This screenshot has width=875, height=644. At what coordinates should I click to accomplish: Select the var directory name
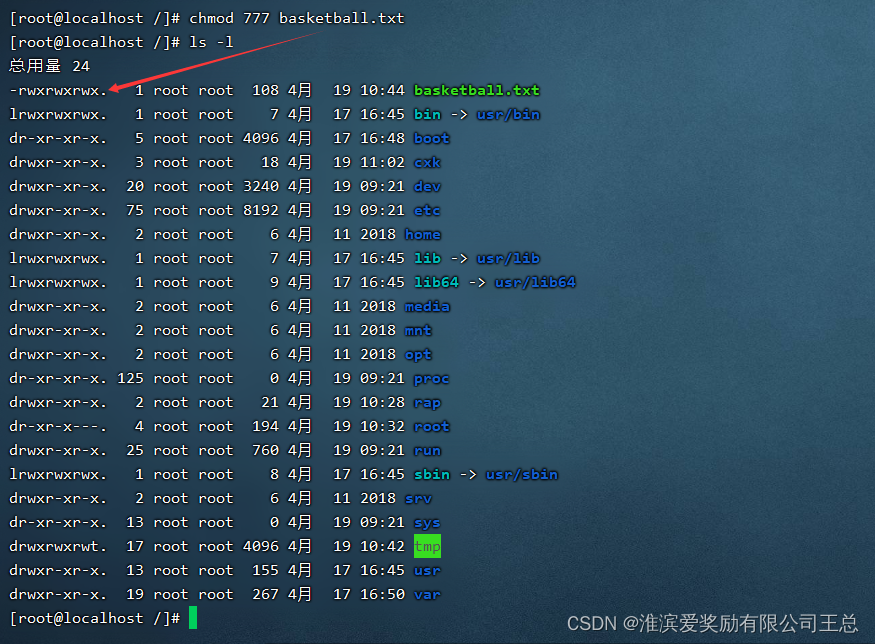click(x=426, y=594)
